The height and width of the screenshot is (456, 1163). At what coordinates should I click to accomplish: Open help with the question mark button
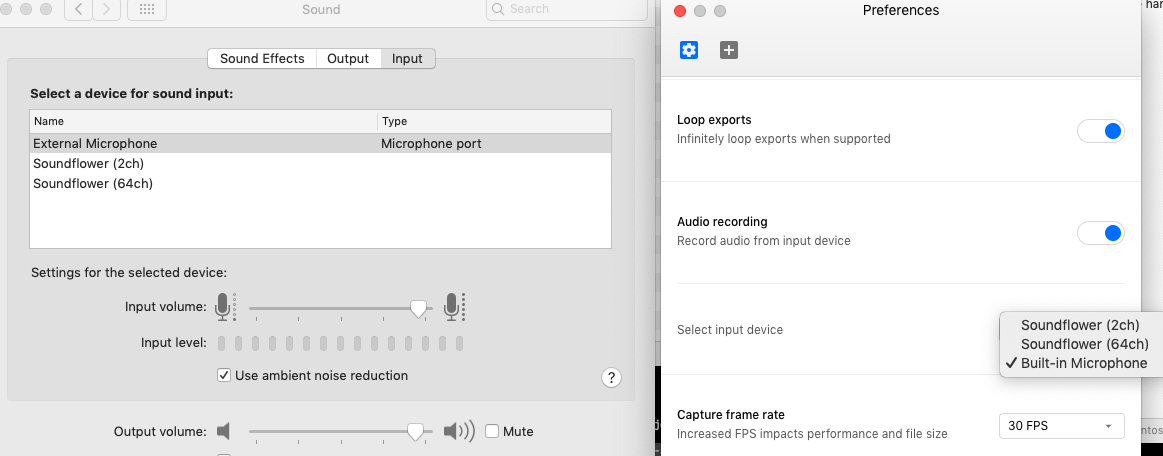coord(610,377)
